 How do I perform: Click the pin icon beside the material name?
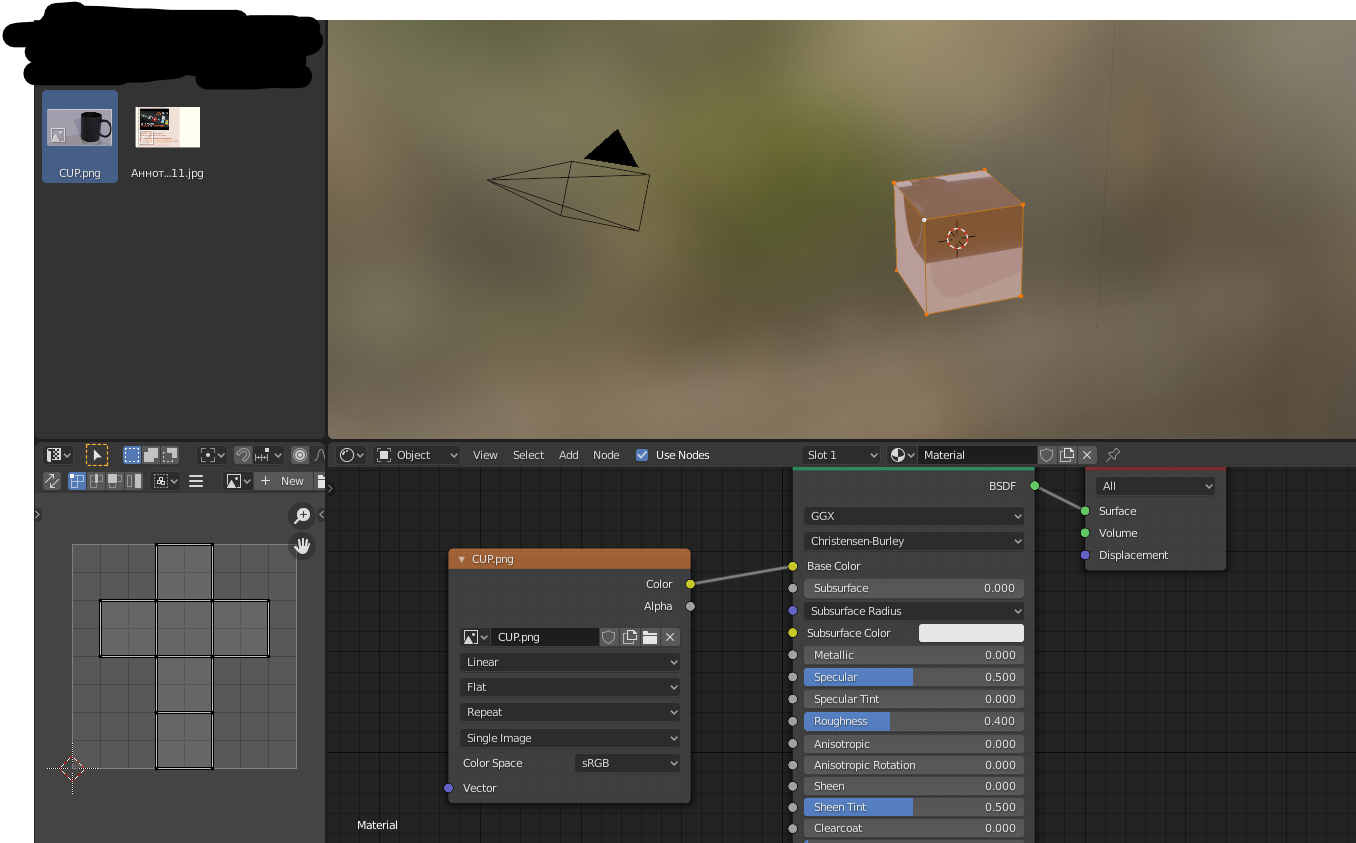(x=1113, y=455)
